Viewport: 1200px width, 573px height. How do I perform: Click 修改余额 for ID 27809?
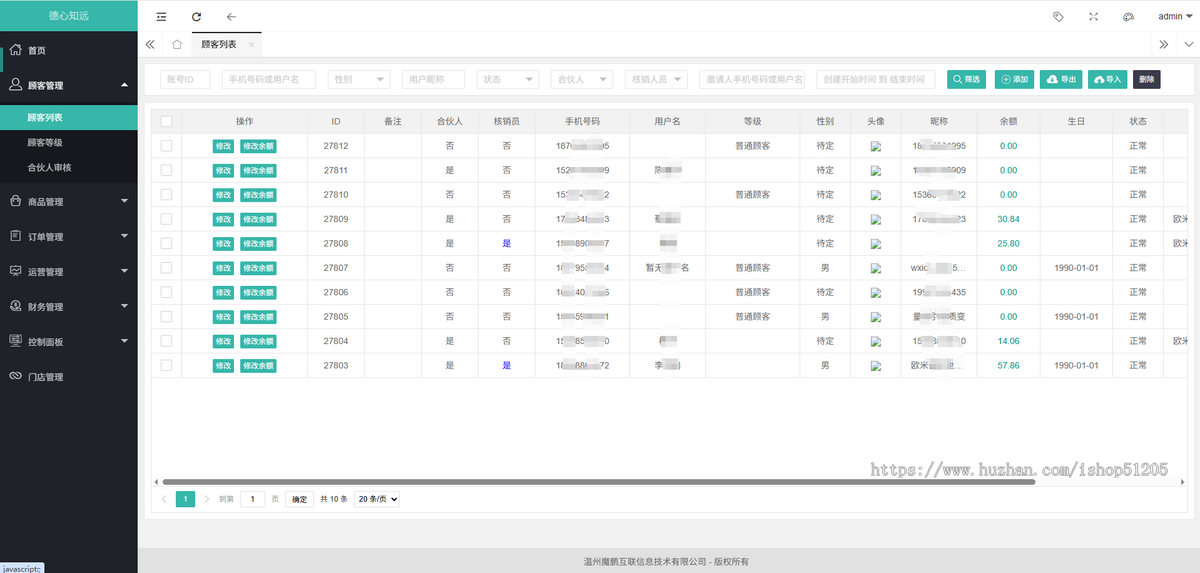click(258, 219)
